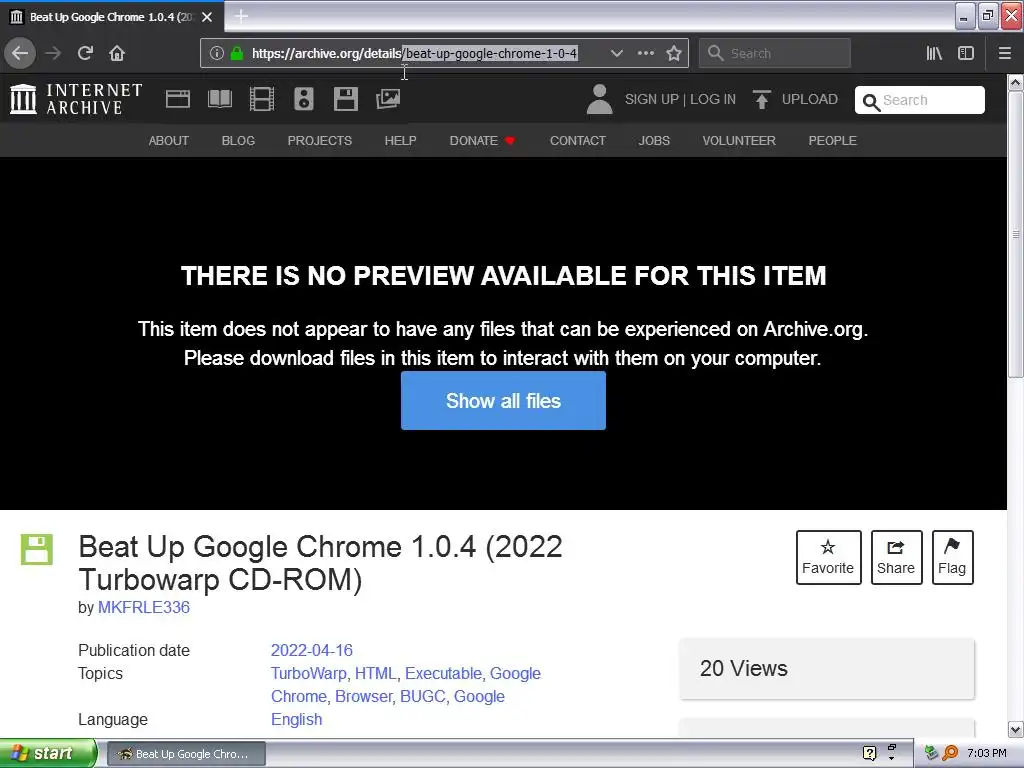This screenshot has height=768, width=1024.
Task: Click the English language link
Action: [296, 719]
